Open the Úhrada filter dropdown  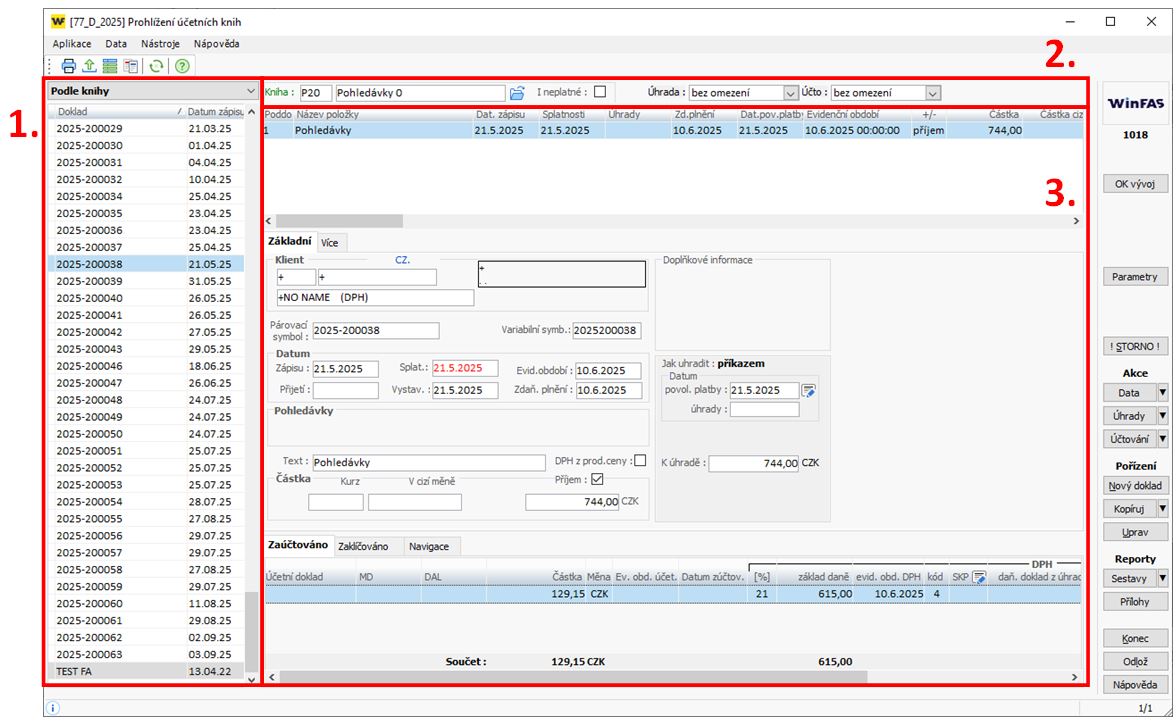790,93
